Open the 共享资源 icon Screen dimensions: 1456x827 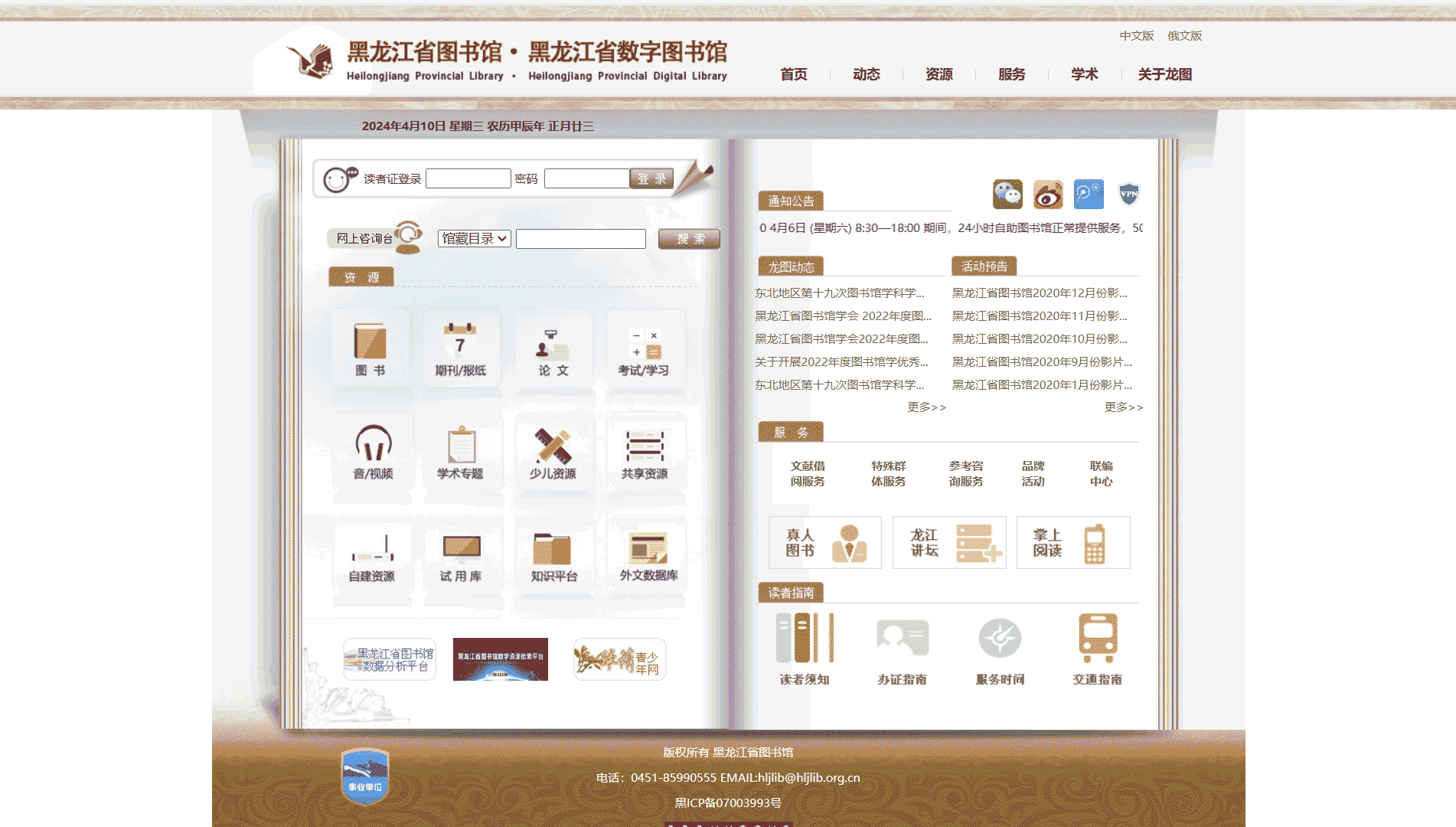(x=645, y=452)
